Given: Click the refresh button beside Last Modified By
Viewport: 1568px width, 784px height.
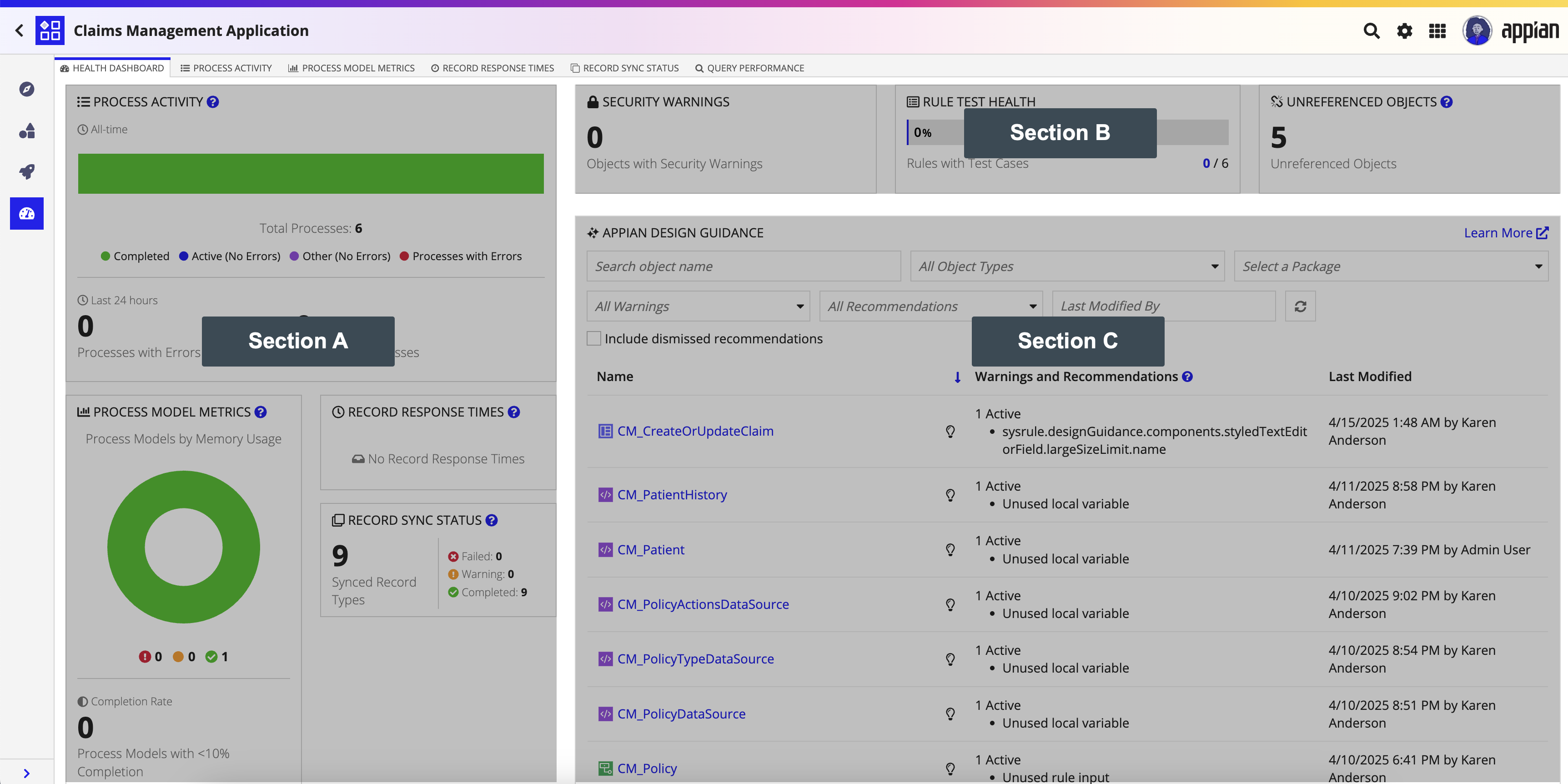Looking at the screenshot, I should click(x=1300, y=306).
